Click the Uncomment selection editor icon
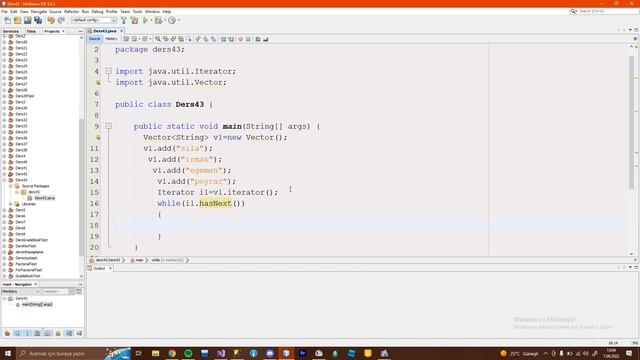The height and width of the screenshot is (360, 640). [266, 39]
